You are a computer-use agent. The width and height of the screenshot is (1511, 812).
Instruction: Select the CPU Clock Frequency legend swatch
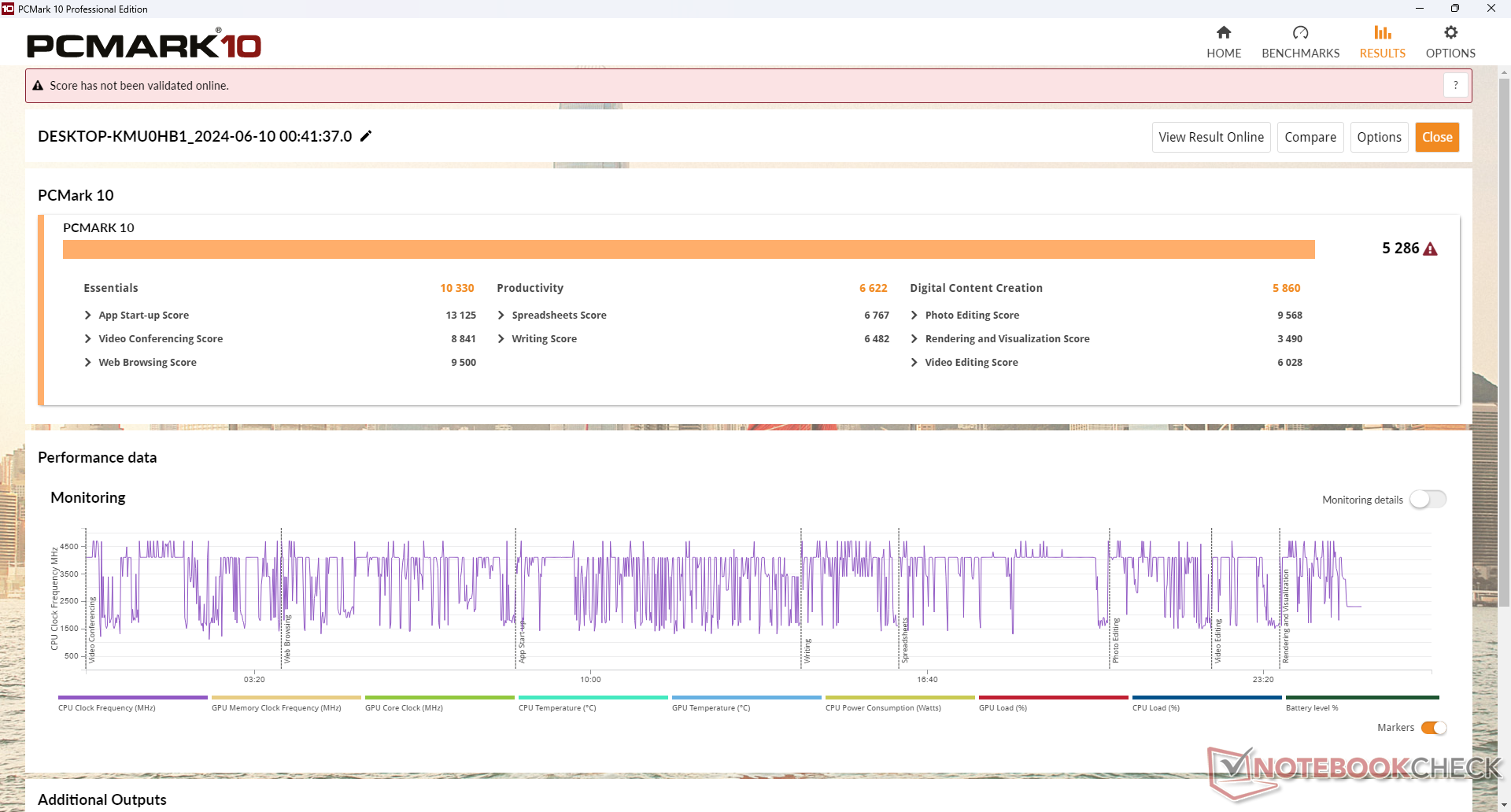tap(132, 697)
